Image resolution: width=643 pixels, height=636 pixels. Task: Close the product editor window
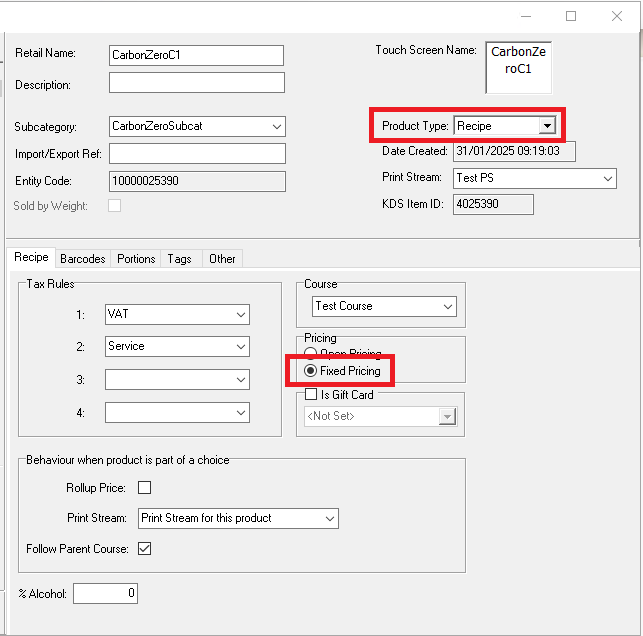617,16
